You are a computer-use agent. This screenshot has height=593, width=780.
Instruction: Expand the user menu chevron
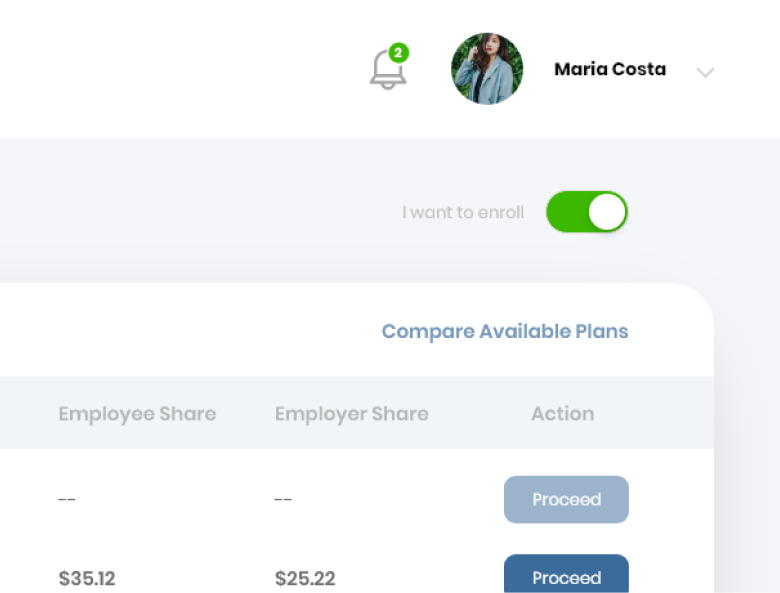pyautogui.click(x=705, y=72)
